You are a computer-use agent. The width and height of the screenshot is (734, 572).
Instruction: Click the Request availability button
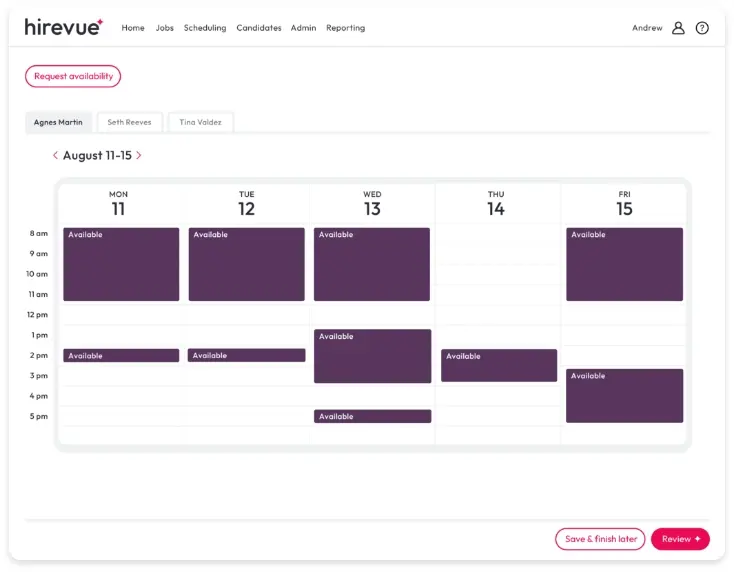pos(73,76)
